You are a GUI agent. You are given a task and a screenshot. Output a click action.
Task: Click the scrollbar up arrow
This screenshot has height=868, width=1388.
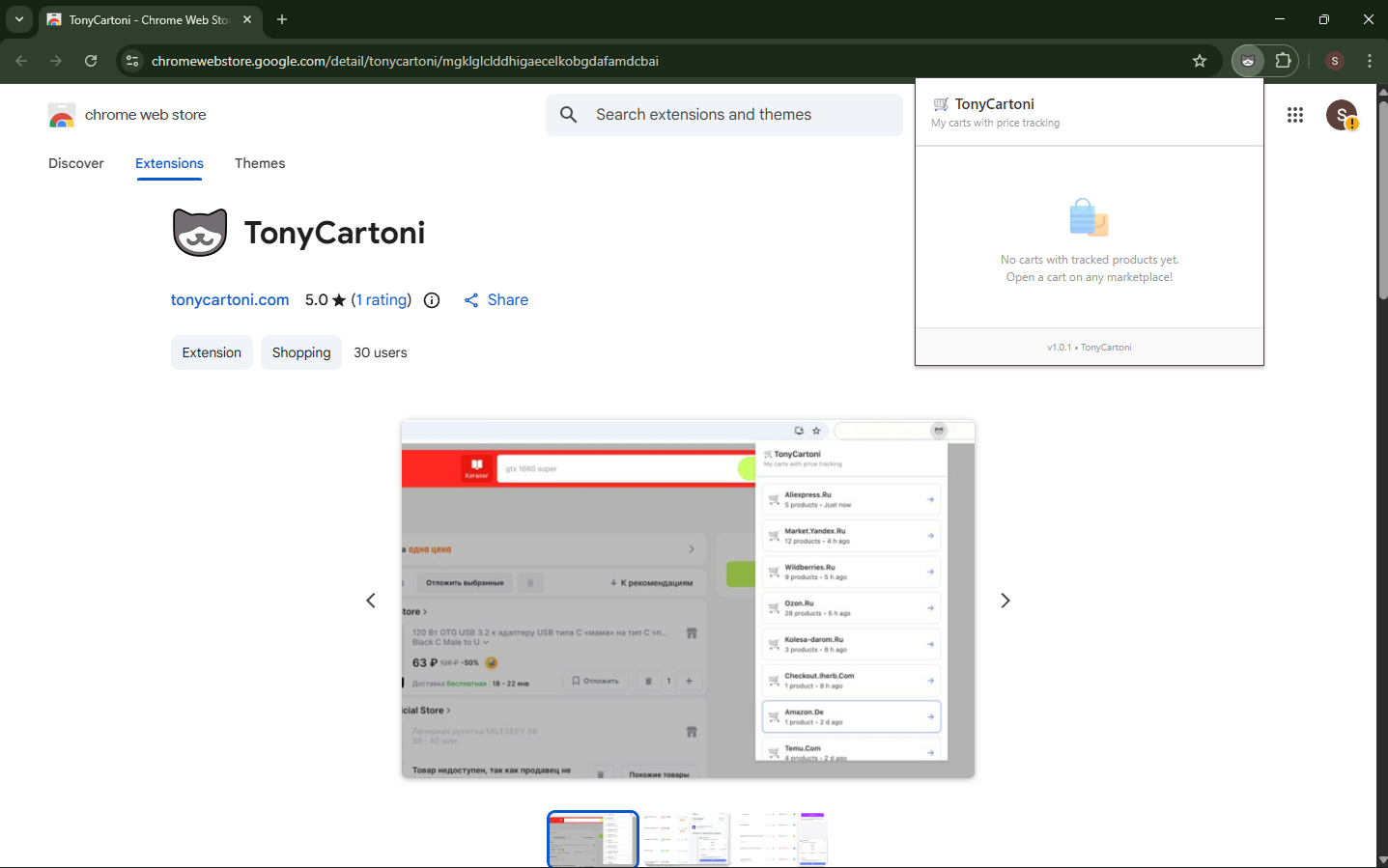click(1381, 91)
